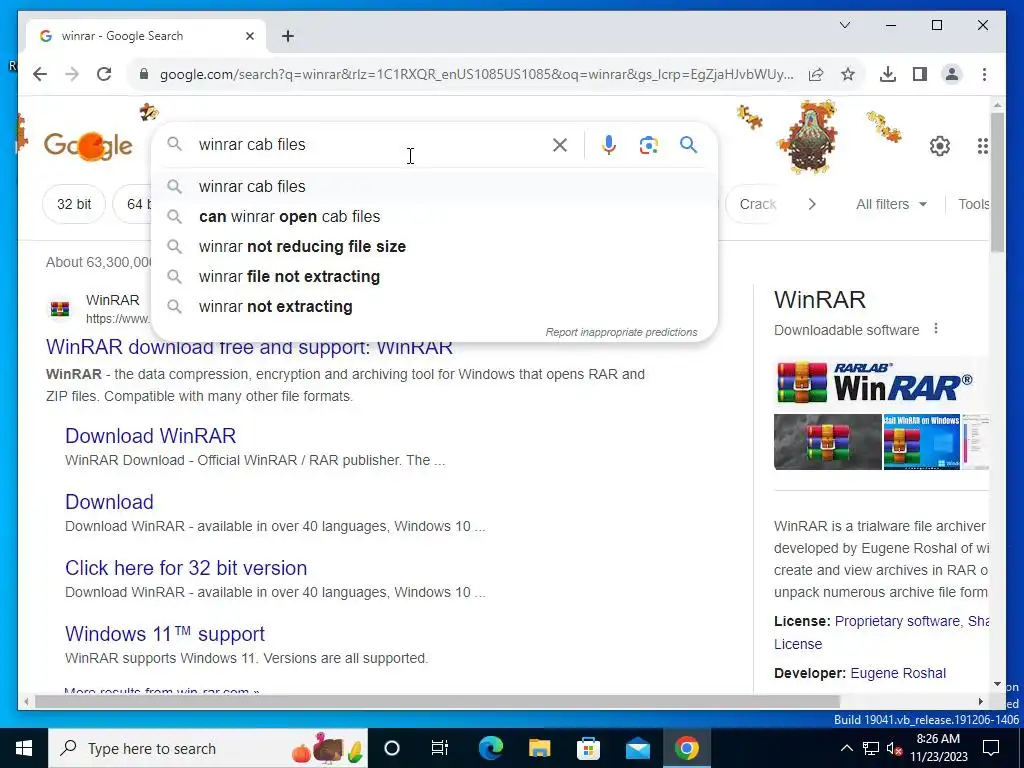
Task: Open More options for WinRAR knowledge panel
Action: tap(936, 328)
